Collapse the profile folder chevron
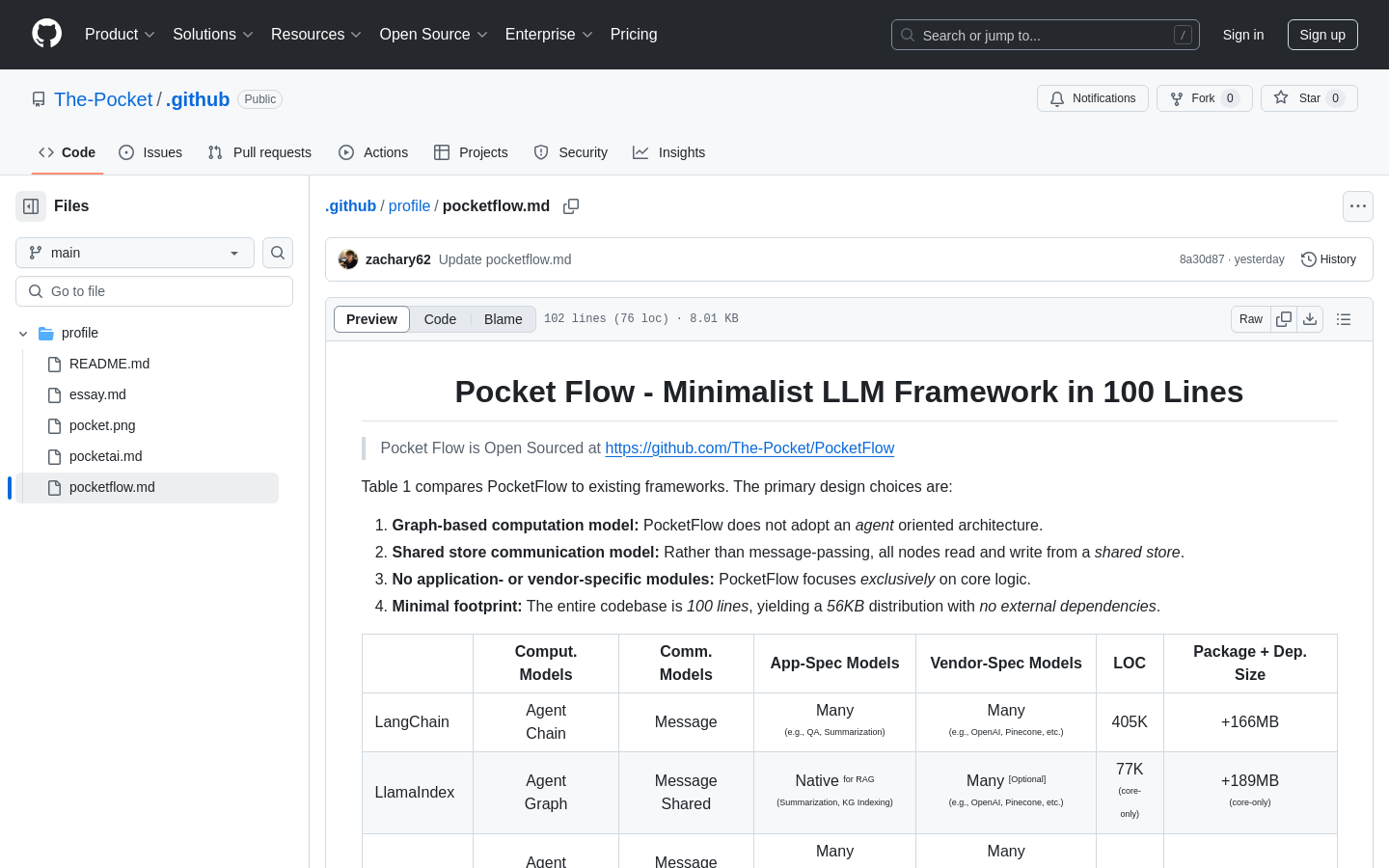 (23, 333)
